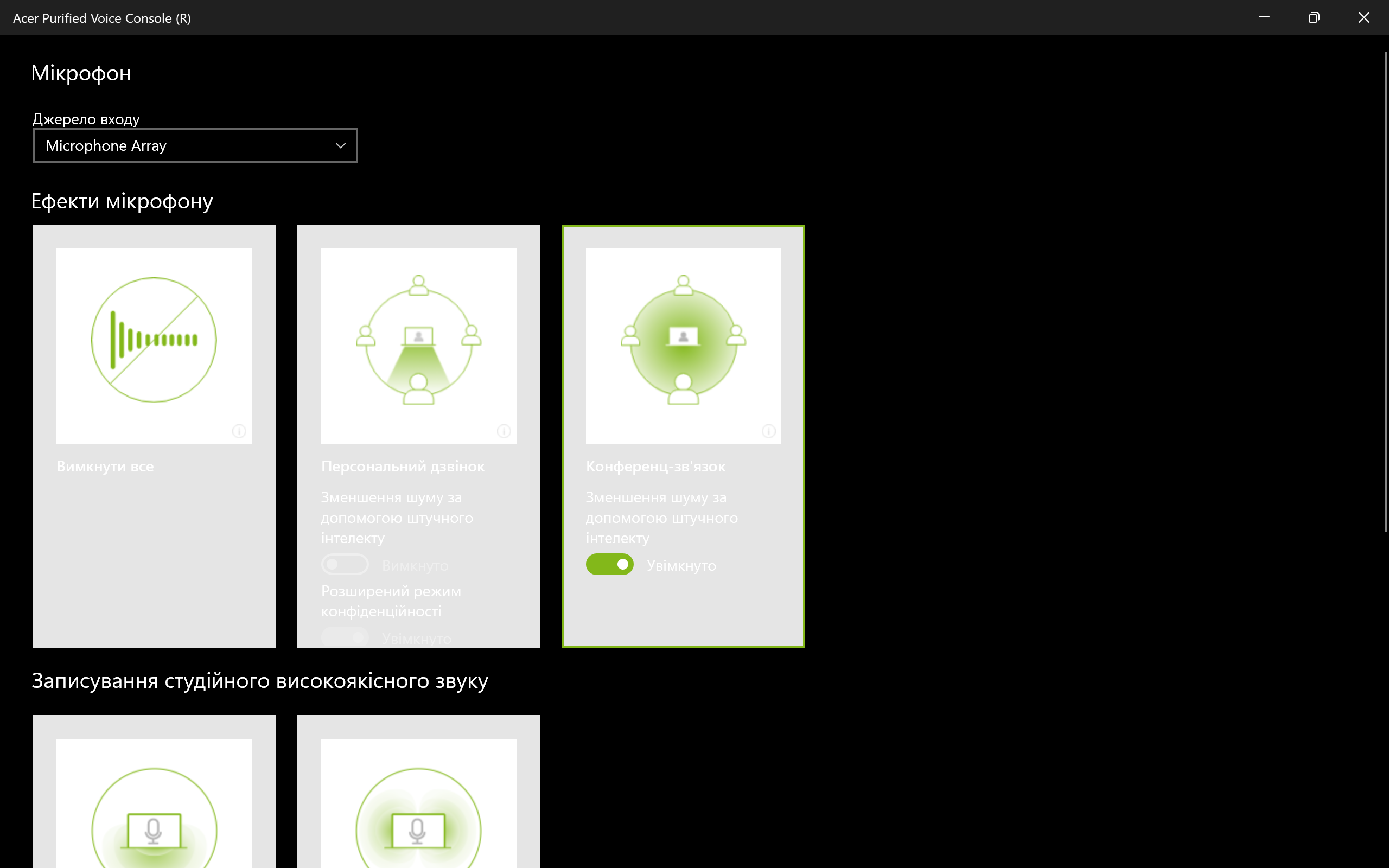Select the Конференц-зв'язок mode icon
The height and width of the screenshot is (868, 1389).
[683, 340]
